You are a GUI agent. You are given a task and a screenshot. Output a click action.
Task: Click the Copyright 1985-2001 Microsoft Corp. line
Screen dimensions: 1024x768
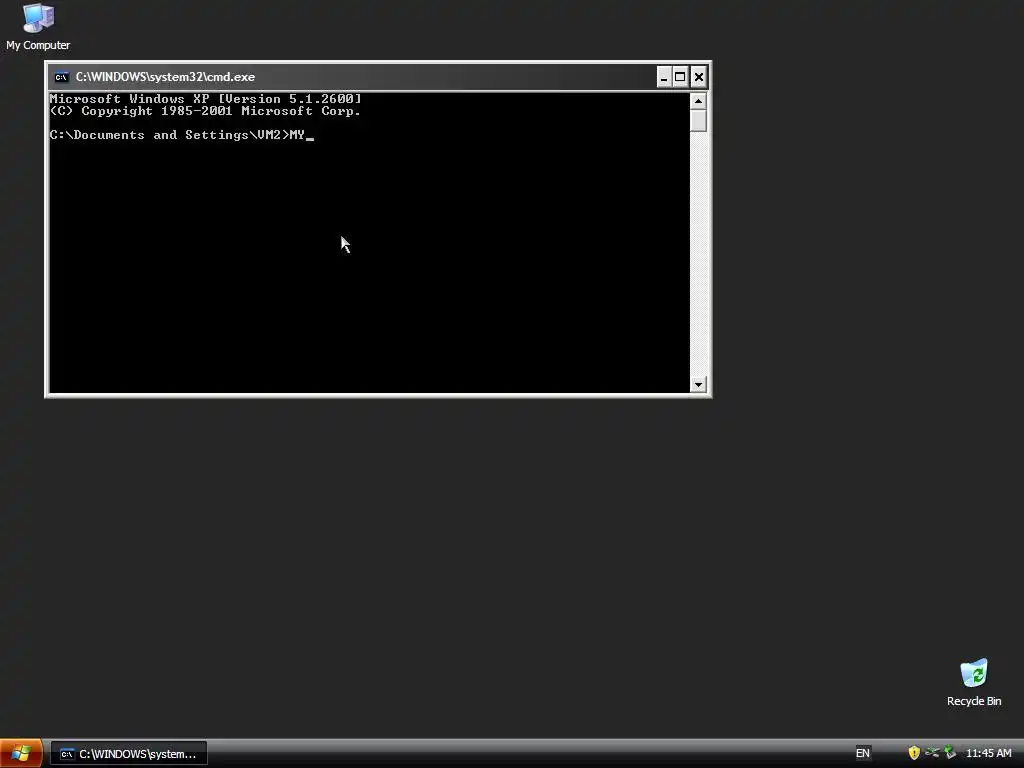point(205,111)
